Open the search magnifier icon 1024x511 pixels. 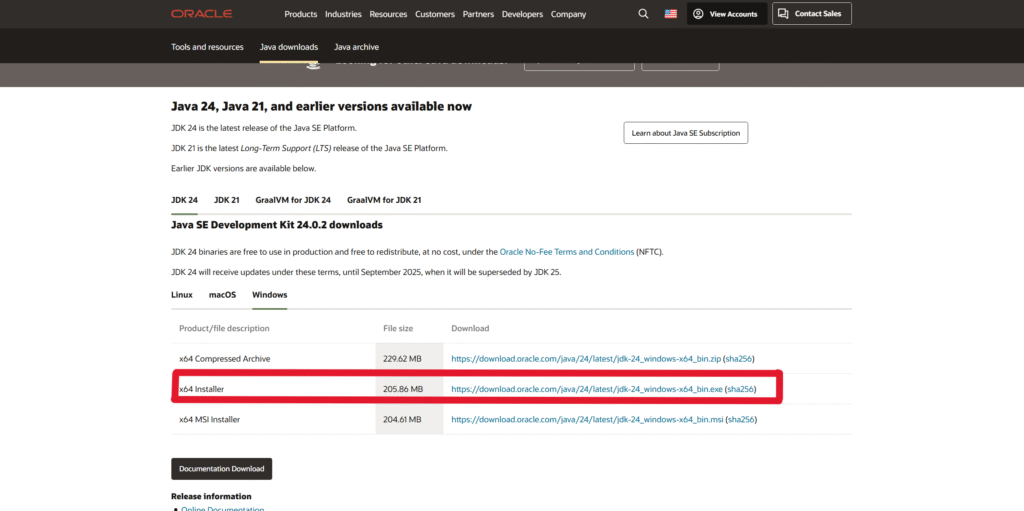(643, 14)
